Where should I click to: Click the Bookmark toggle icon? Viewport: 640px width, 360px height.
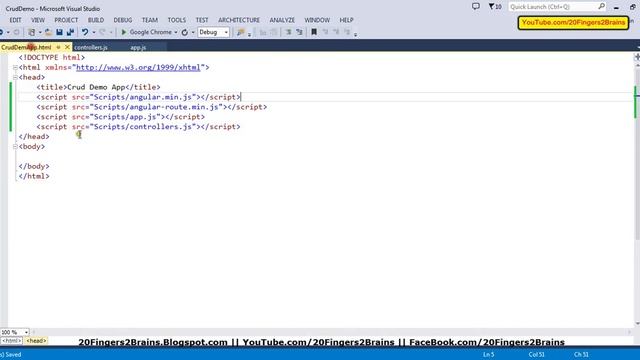click(314, 32)
